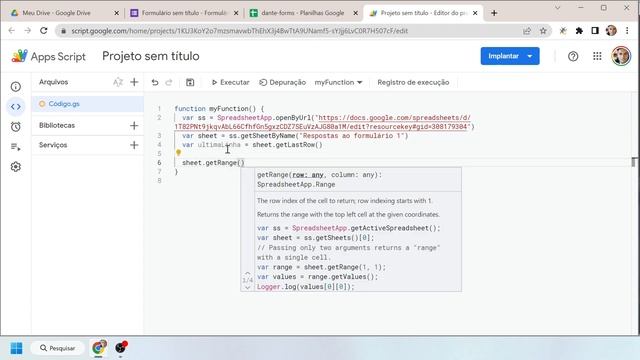Viewport: 640px width, 360px height.
Task: Go back in browser history
Action: coord(11,31)
